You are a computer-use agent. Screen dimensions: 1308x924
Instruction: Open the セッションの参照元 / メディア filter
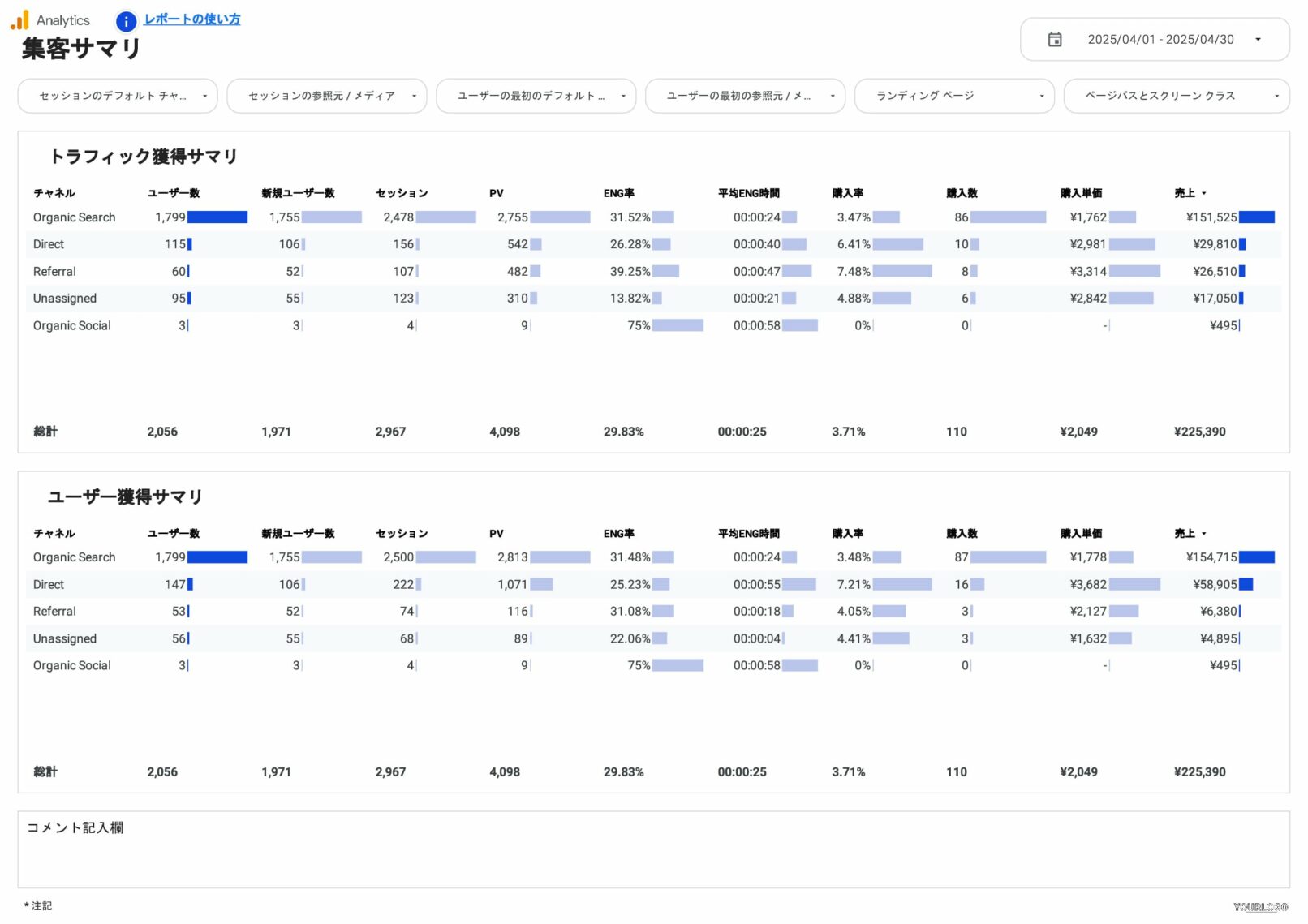pyautogui.click(x=326, y=96)
